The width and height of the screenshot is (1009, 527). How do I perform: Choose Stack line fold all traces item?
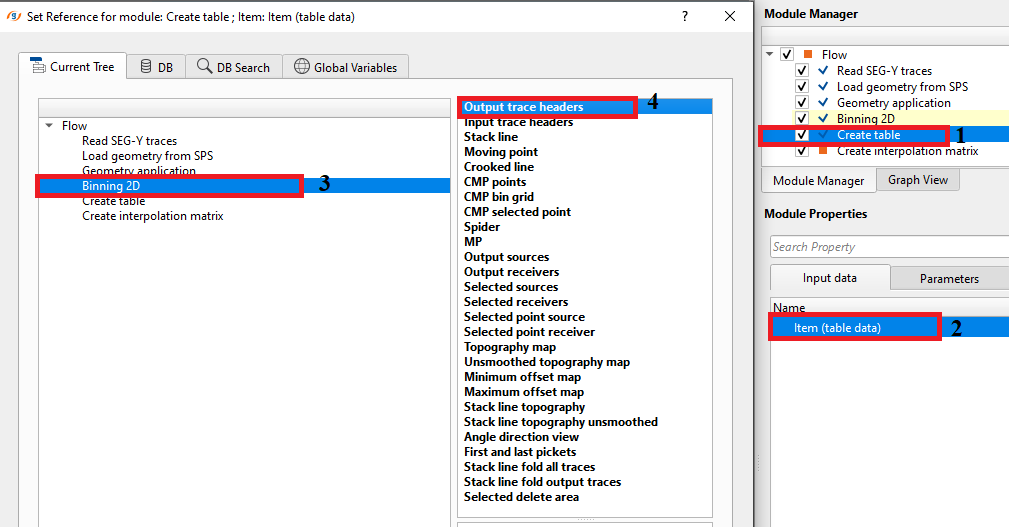(530, 467)
